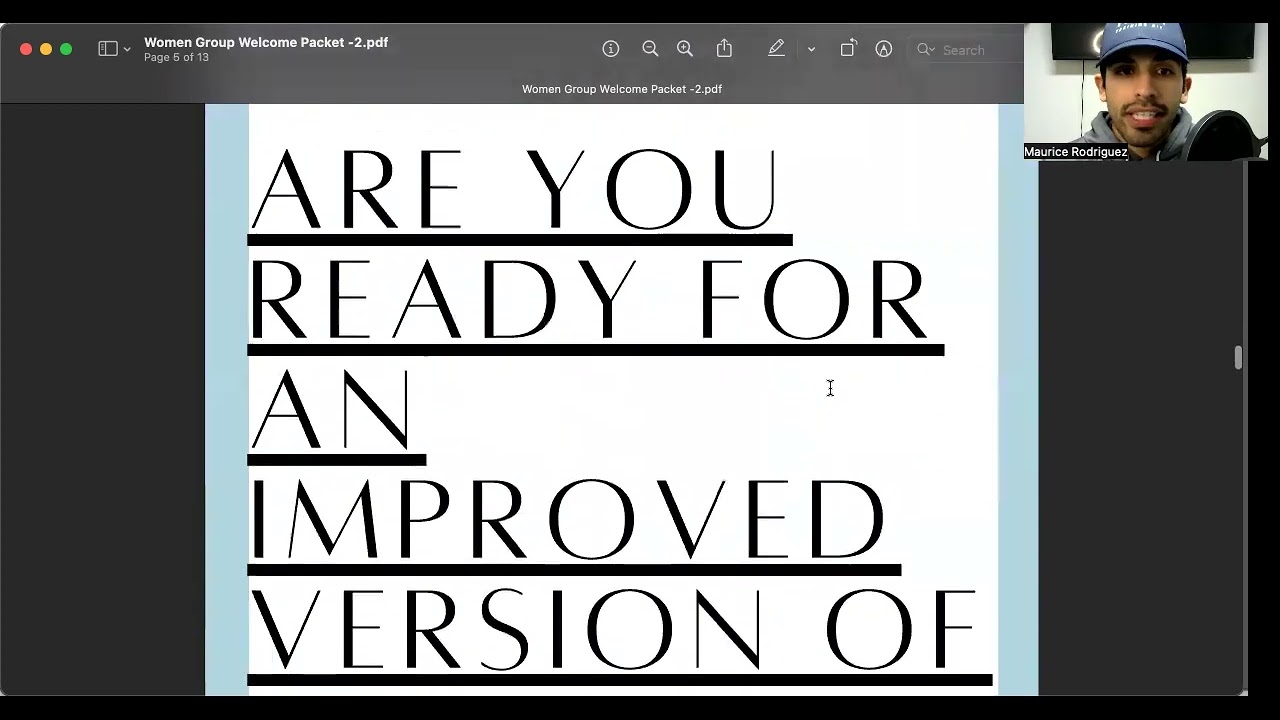Select the highlight pen tool

tap(776, 49)
